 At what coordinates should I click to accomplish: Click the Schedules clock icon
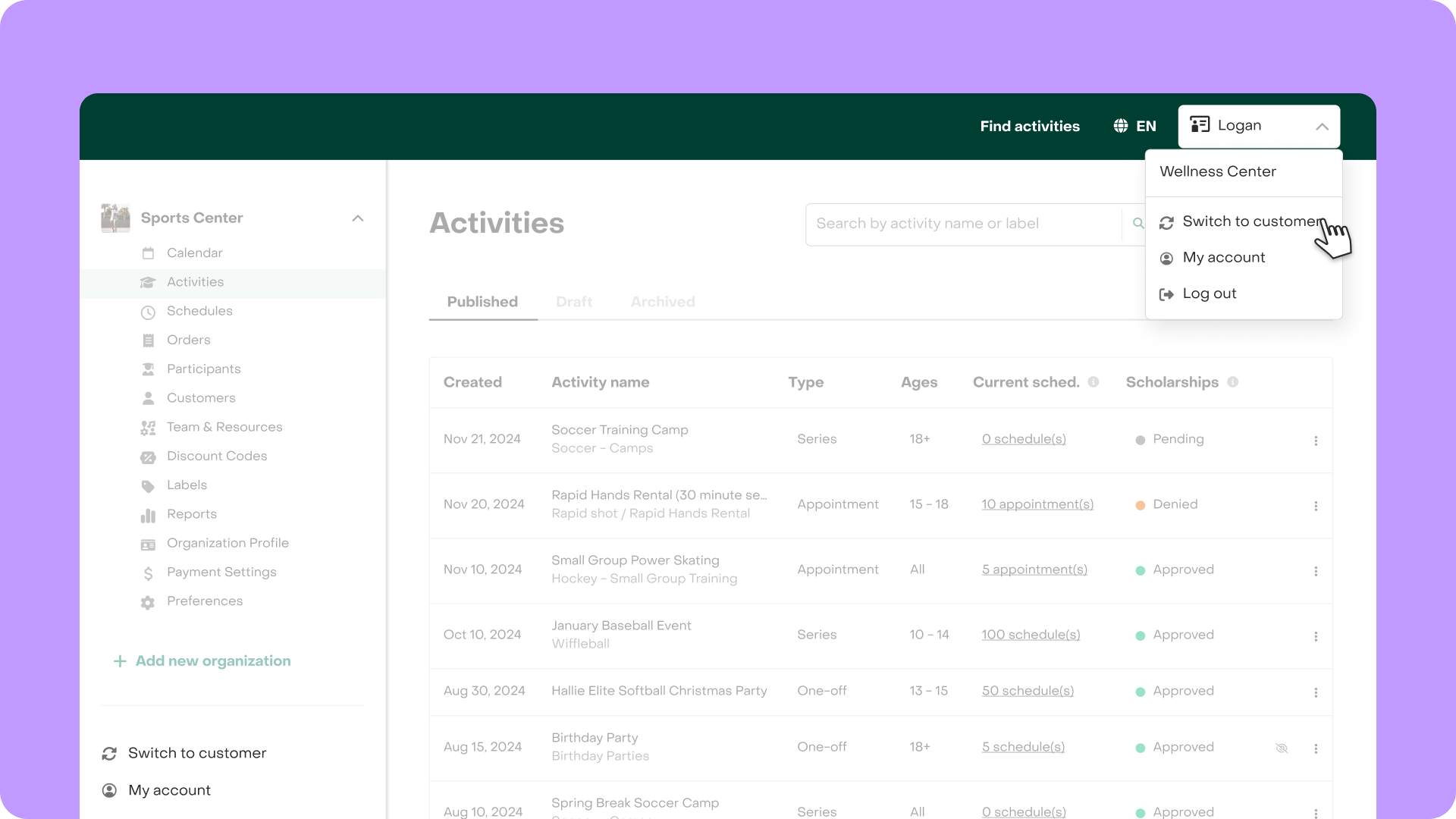click(148, 312)
